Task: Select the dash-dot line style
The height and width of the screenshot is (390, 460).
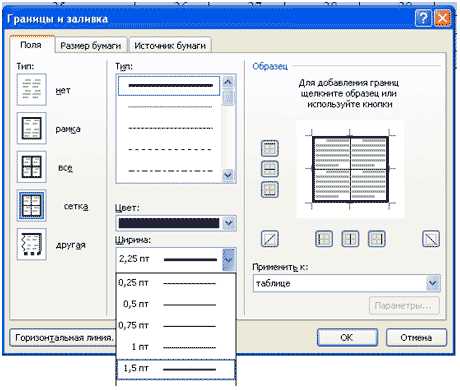Action: pos(169,171)
